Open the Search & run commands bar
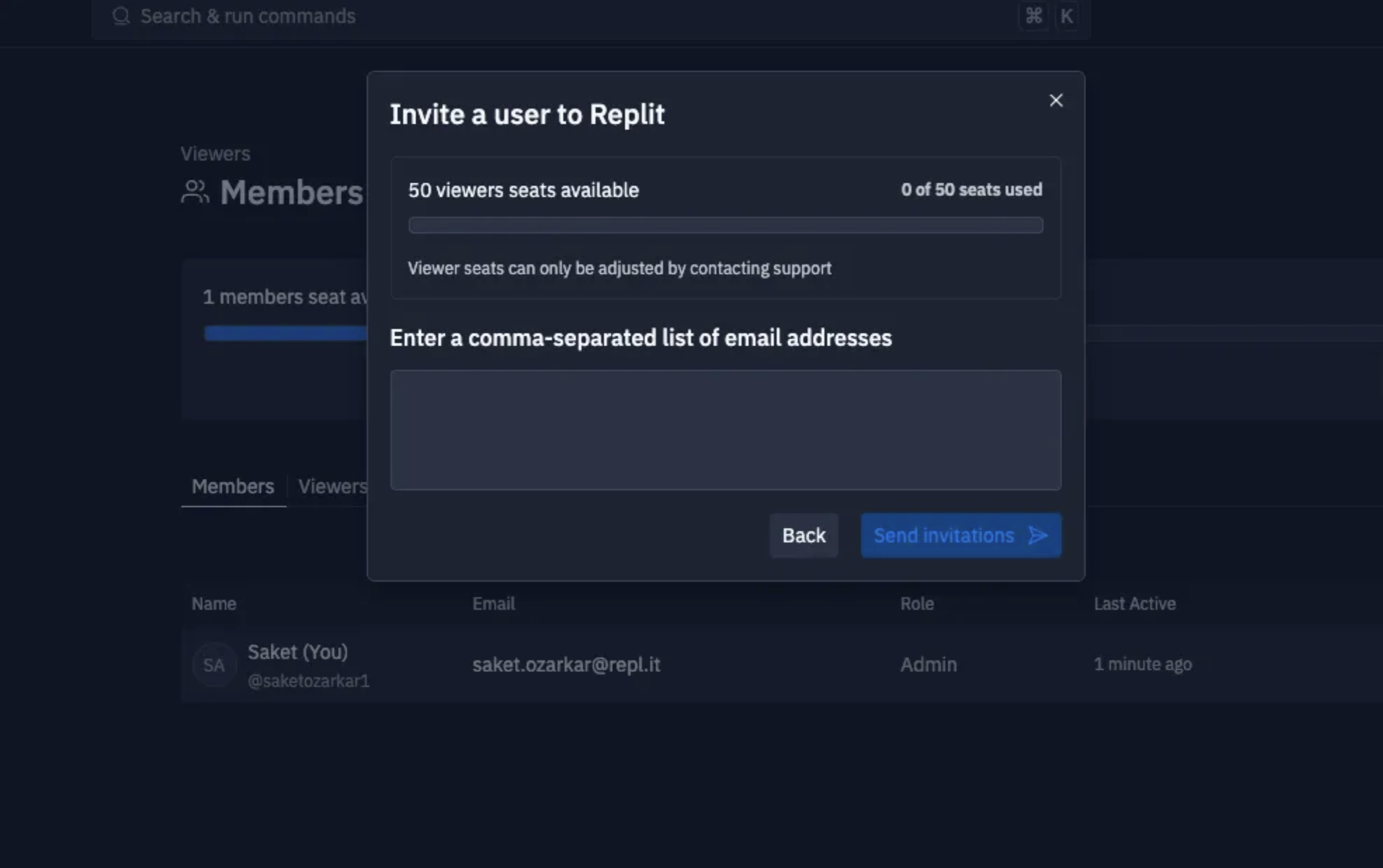Image resolution: width=1383 pixels, height=868 pixels. 591,17
